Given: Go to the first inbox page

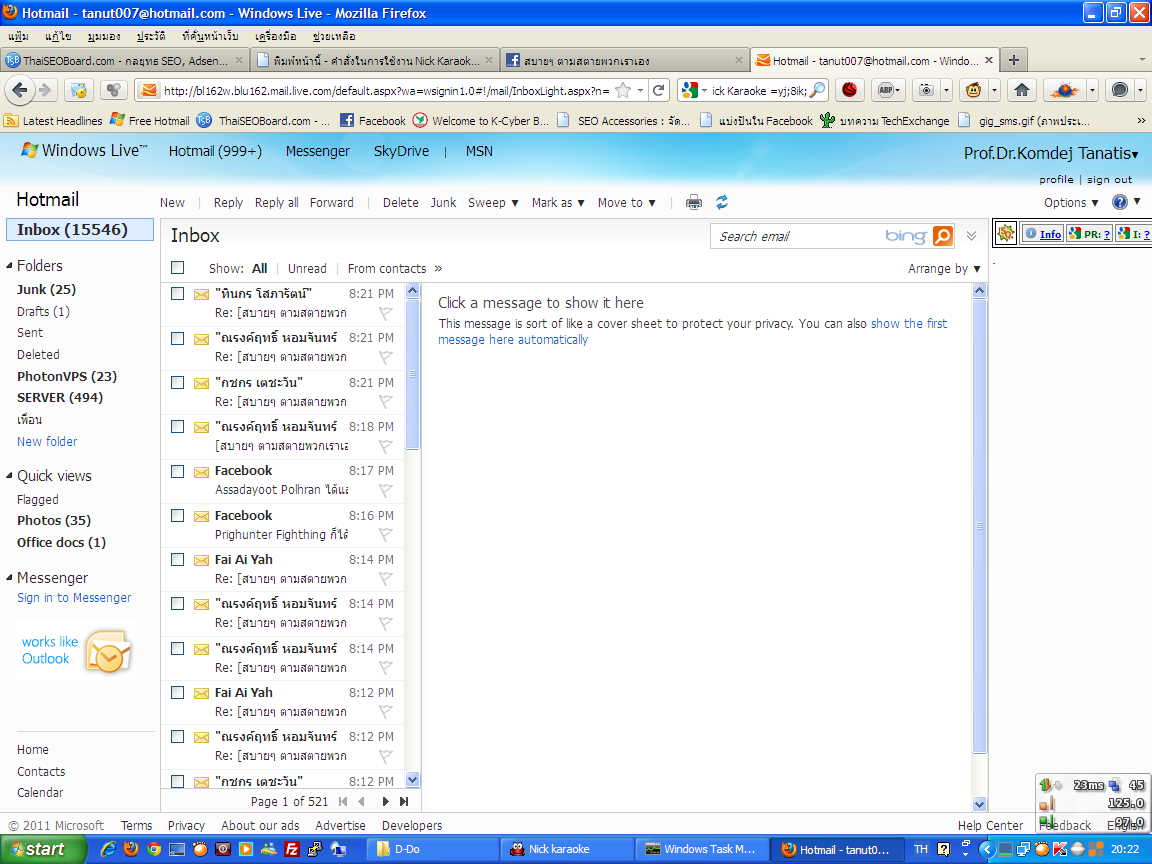Looking at the screenshot, I should tap(343, 802).
